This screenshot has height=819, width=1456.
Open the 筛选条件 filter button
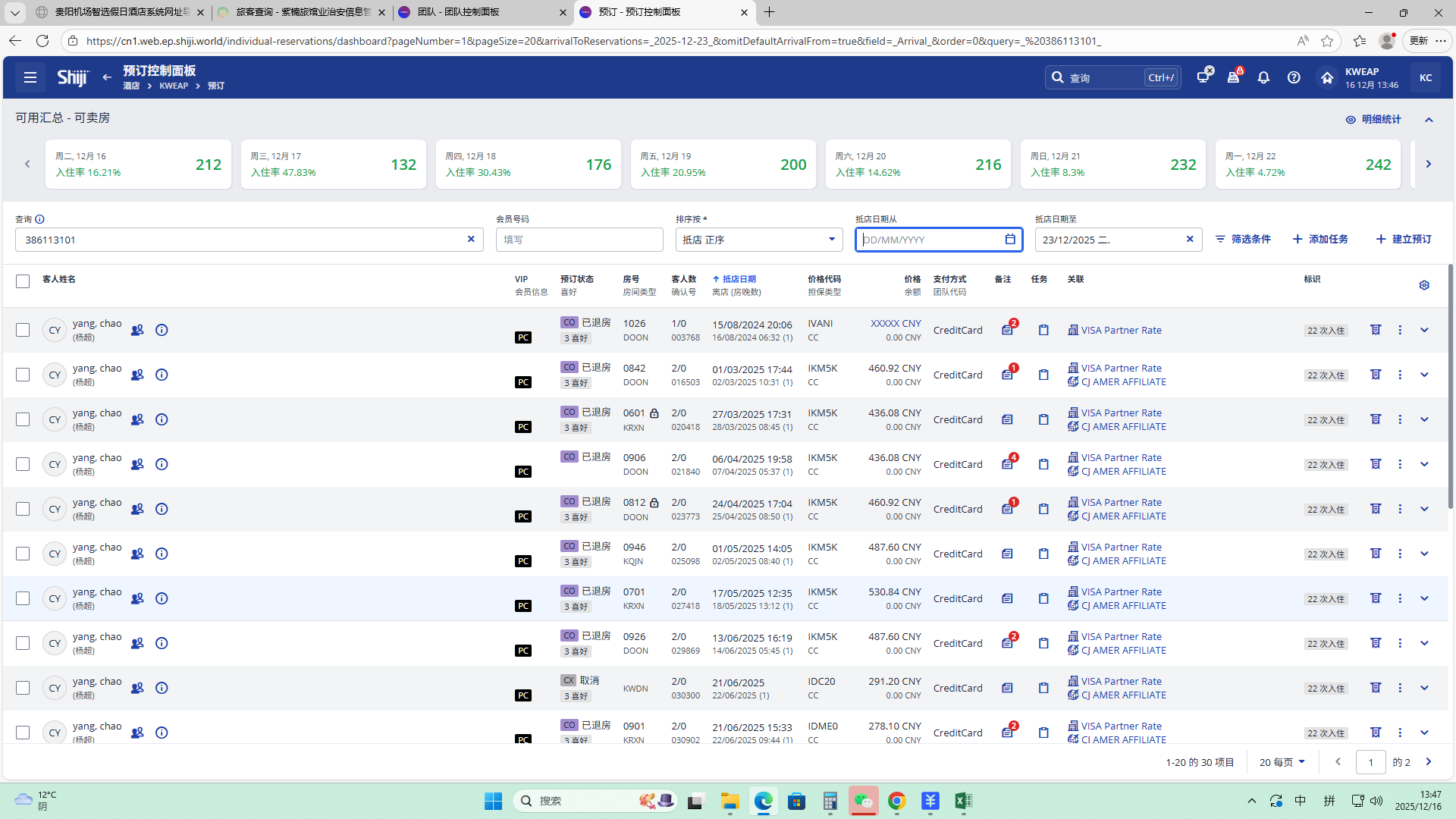(x=1243, y=239)
